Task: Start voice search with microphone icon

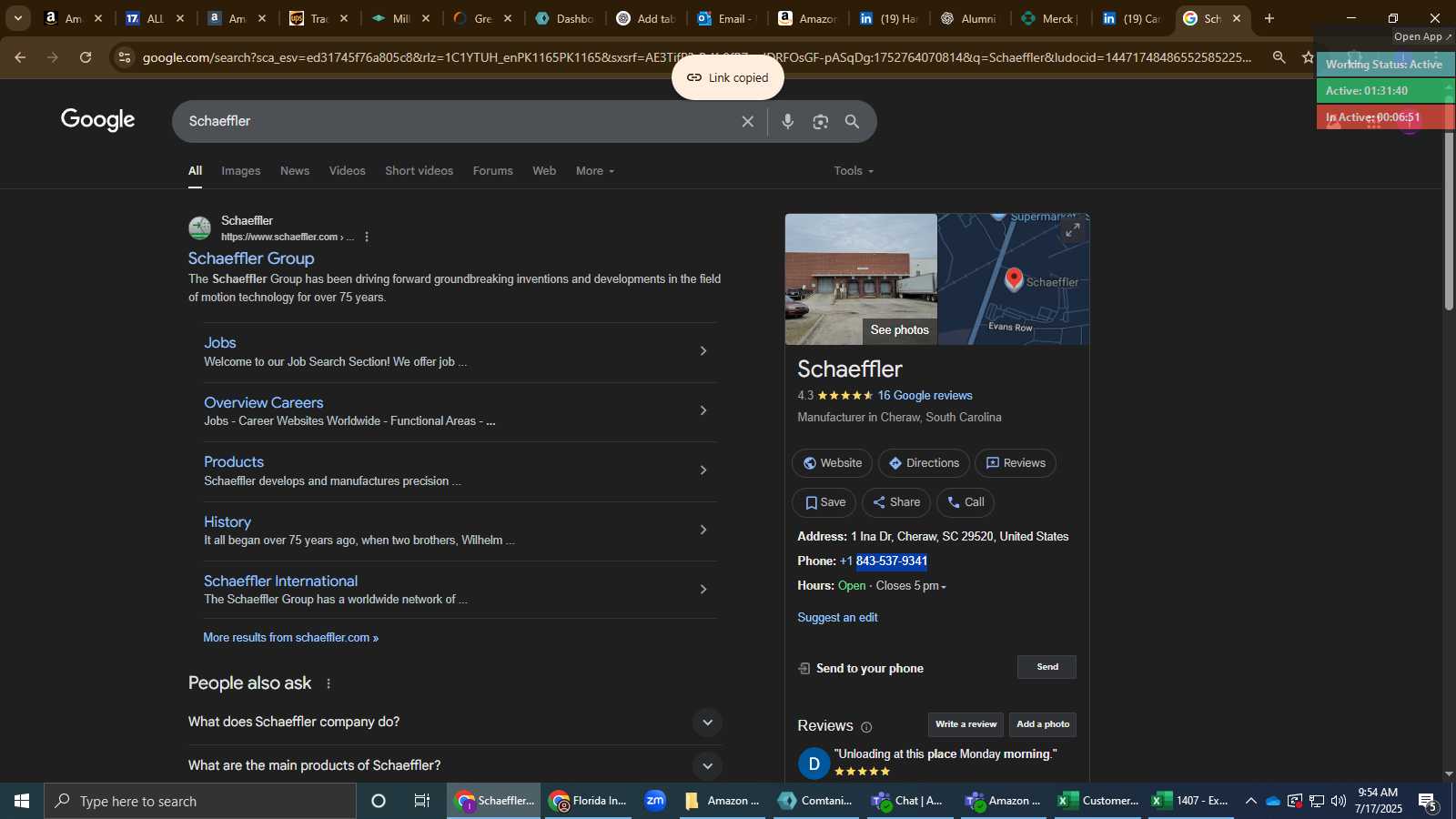Action: (788, 121)
